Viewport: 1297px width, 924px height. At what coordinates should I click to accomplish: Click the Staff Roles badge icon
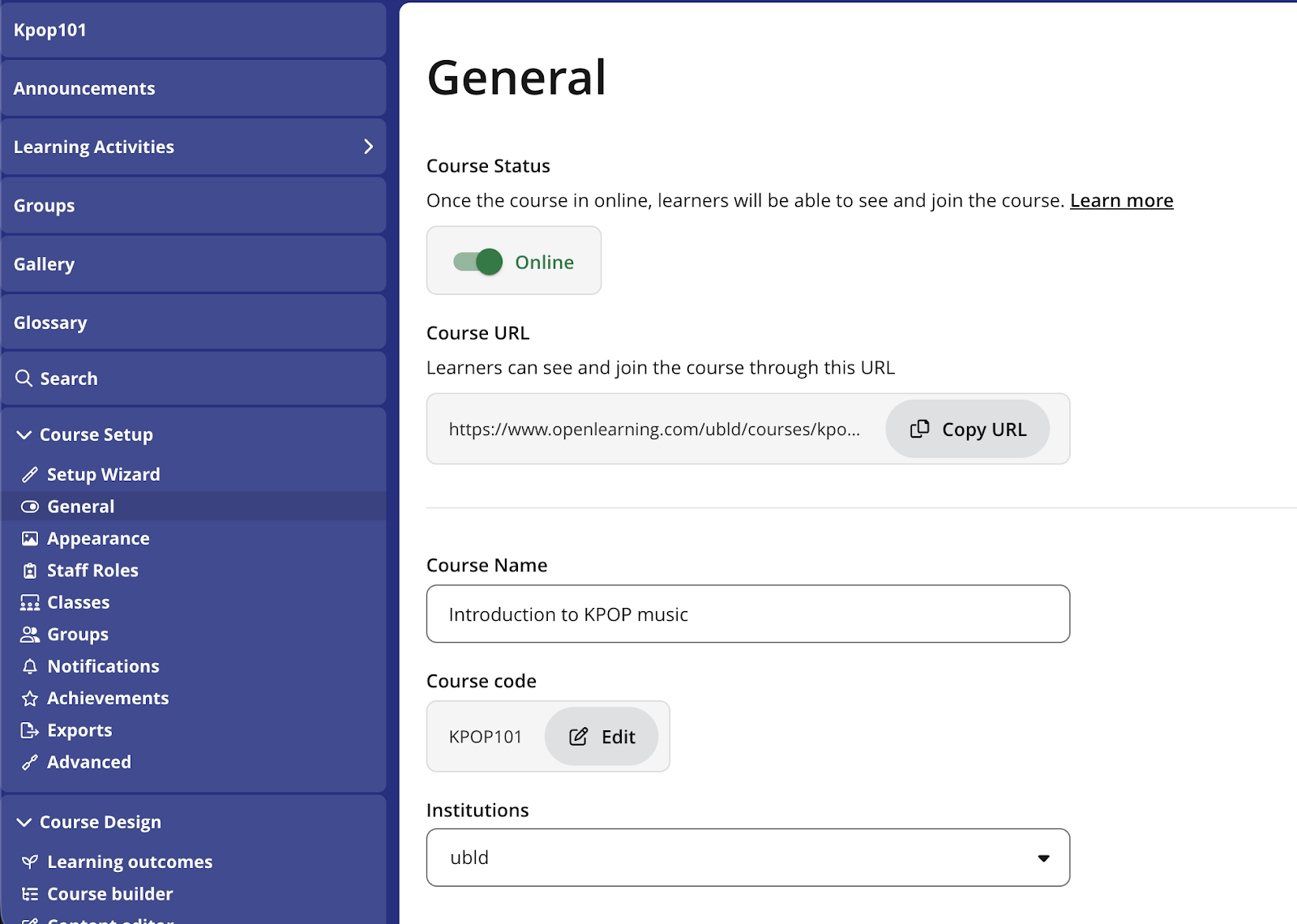[30, 571]
